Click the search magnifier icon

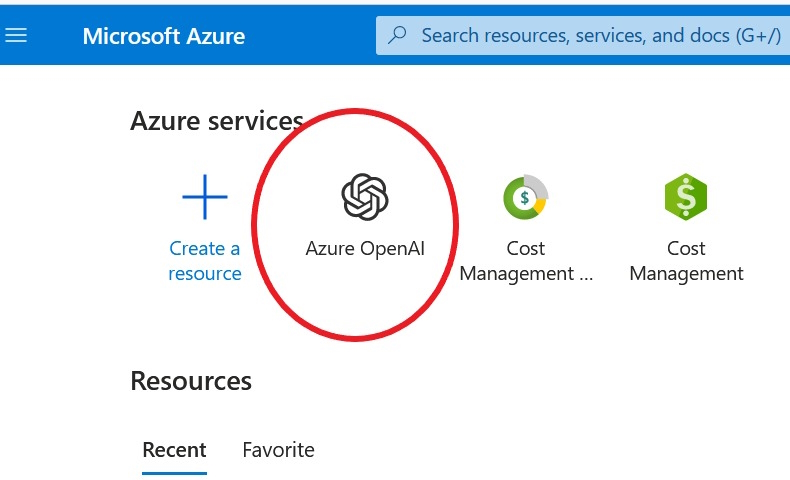(397, 35)
